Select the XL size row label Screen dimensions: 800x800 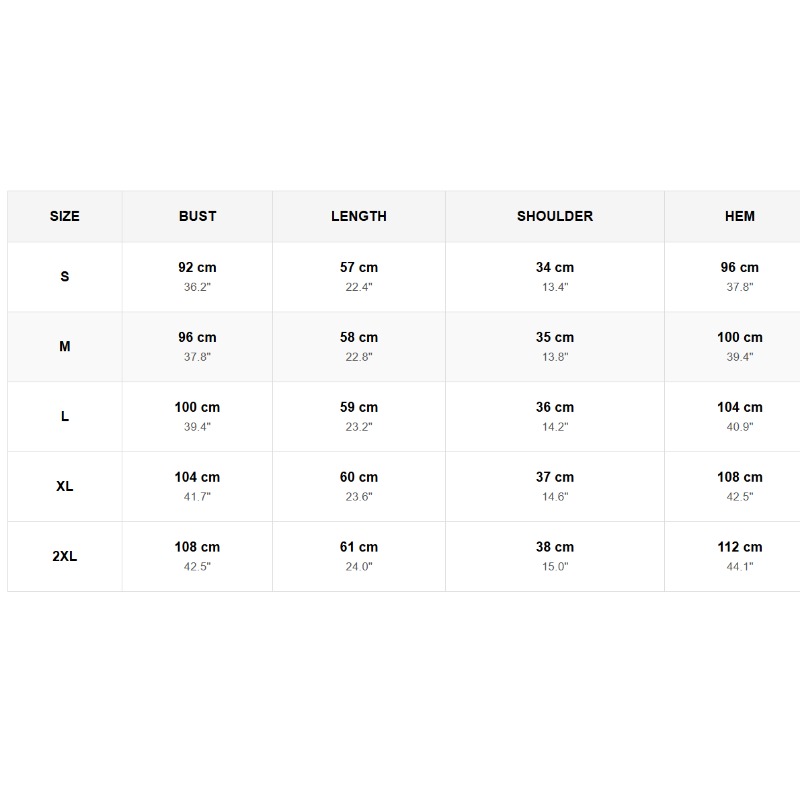(x=65, y=486)
